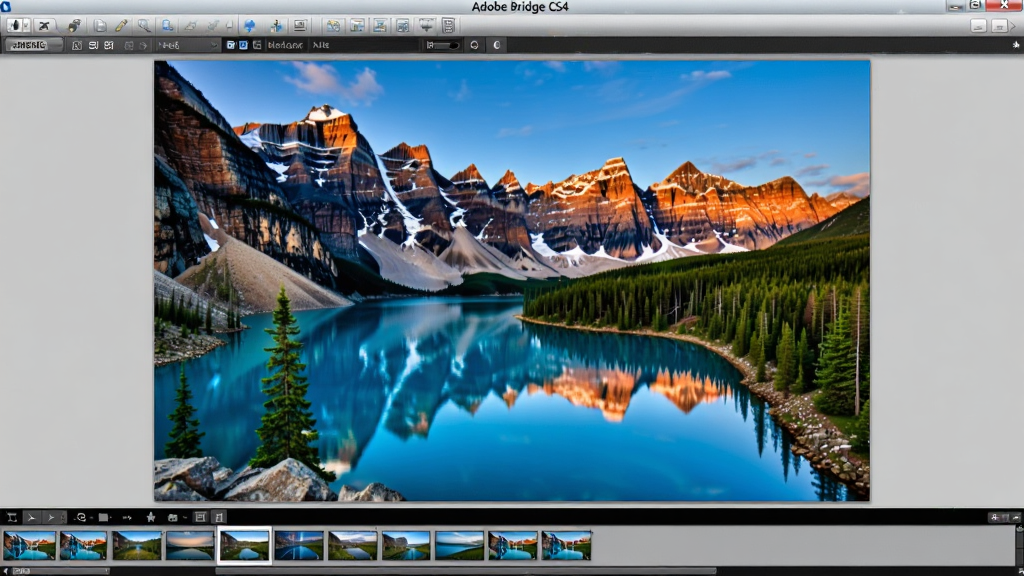The height and width of the screenshot is (576, 1024).
Task: Click the star rating icon in bottom toolbar
Action: (x=151, y=517)
